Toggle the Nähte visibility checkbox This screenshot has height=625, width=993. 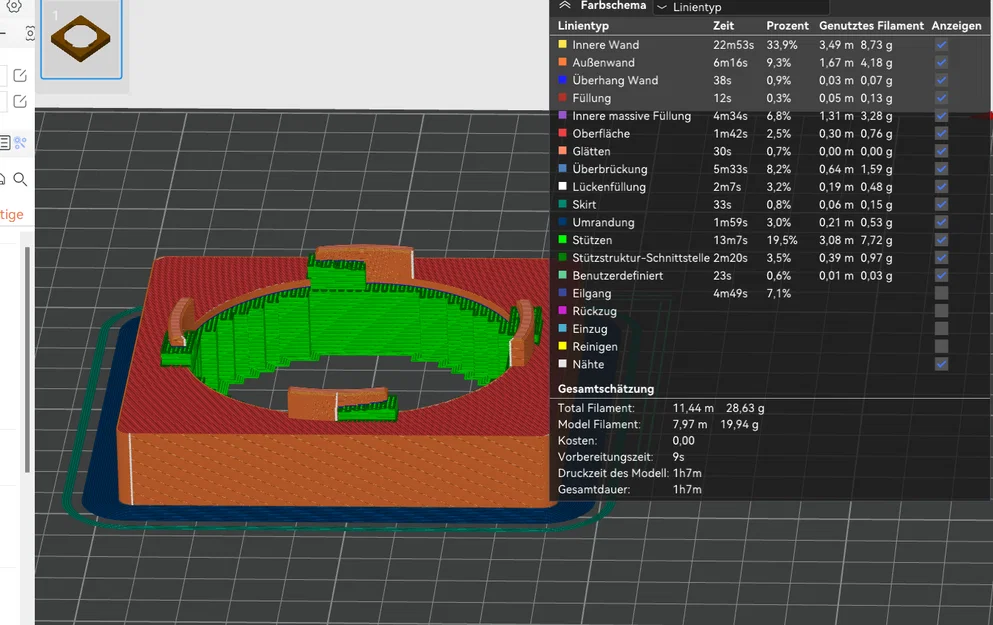[x=941, y=364]
